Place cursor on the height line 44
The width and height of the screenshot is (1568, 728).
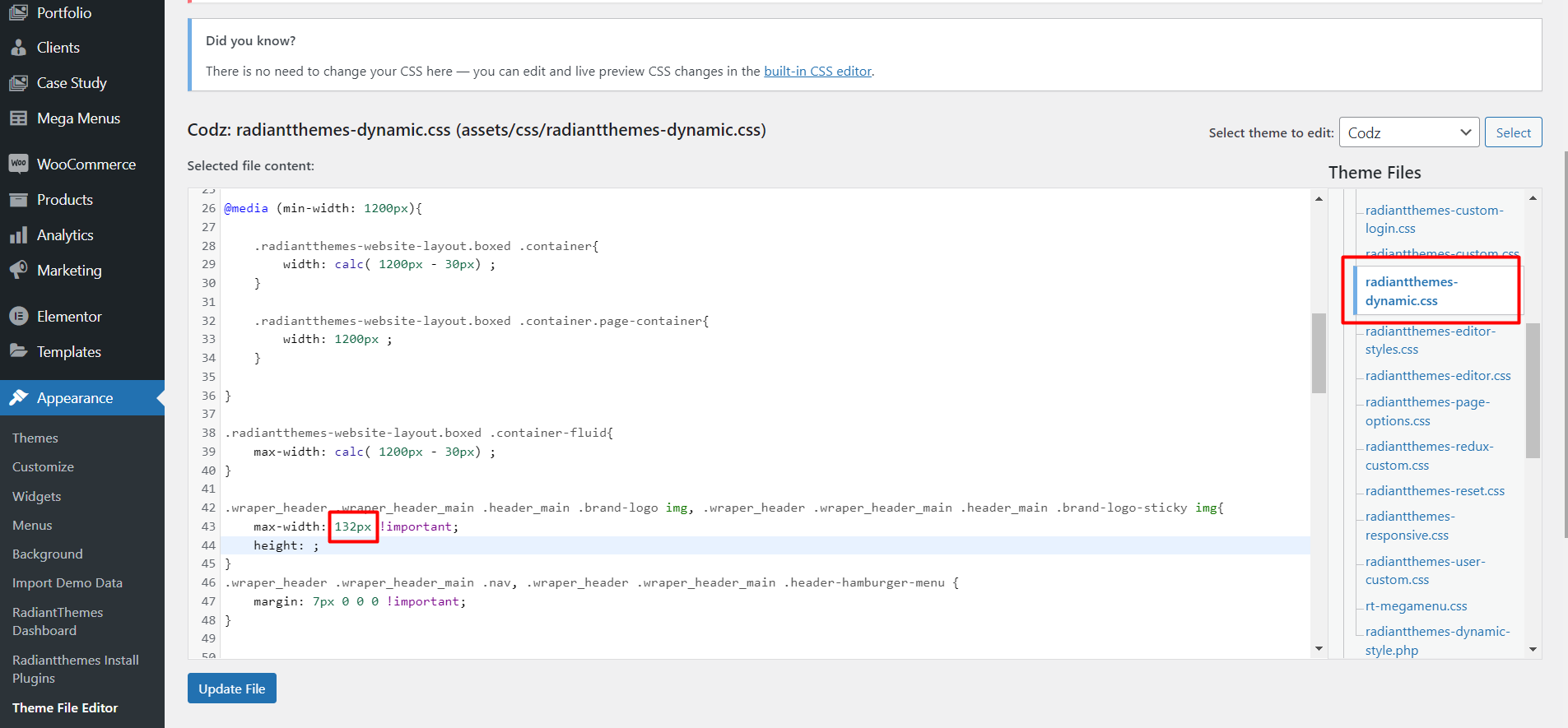pos(765,545)
